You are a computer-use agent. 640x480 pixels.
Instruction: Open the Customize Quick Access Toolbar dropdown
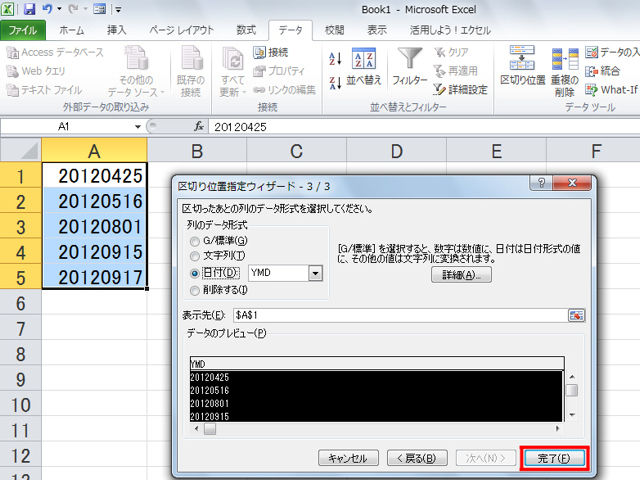(118, 9)
